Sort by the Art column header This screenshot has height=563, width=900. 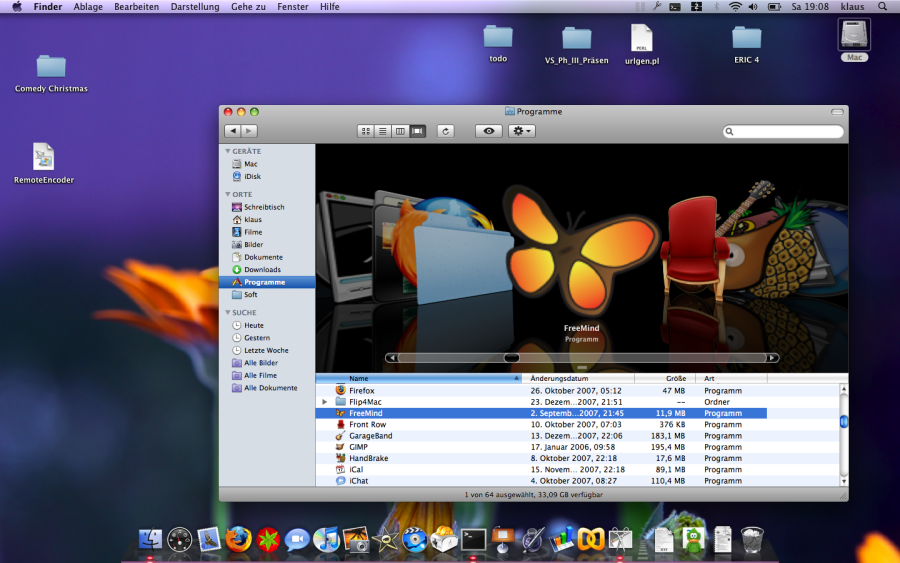pos(731,378)
